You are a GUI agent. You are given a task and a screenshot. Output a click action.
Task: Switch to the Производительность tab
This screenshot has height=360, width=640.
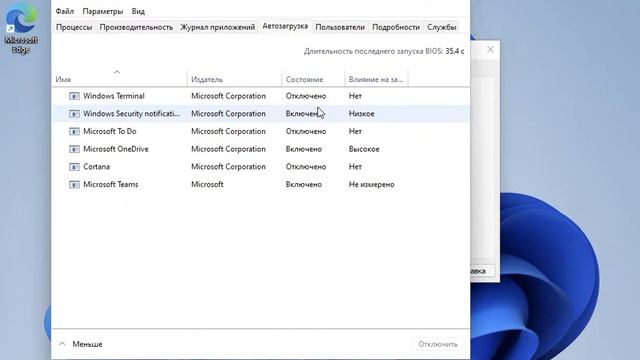click(136, 27)
